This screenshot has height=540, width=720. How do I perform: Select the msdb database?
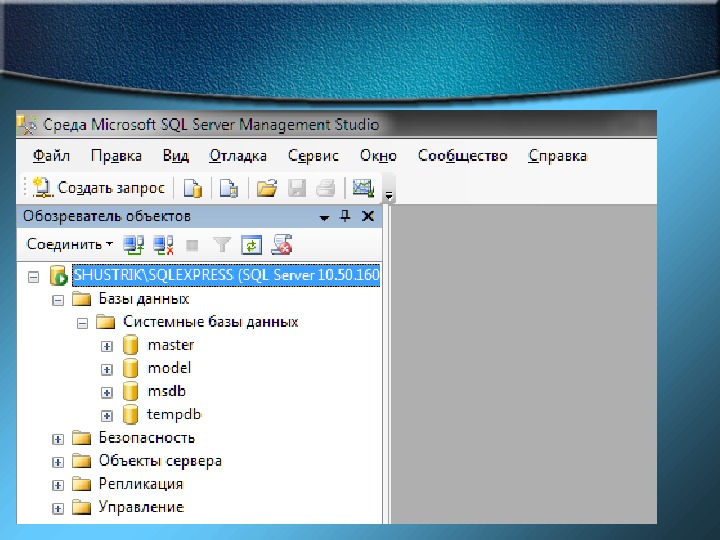tap(166, 391)
